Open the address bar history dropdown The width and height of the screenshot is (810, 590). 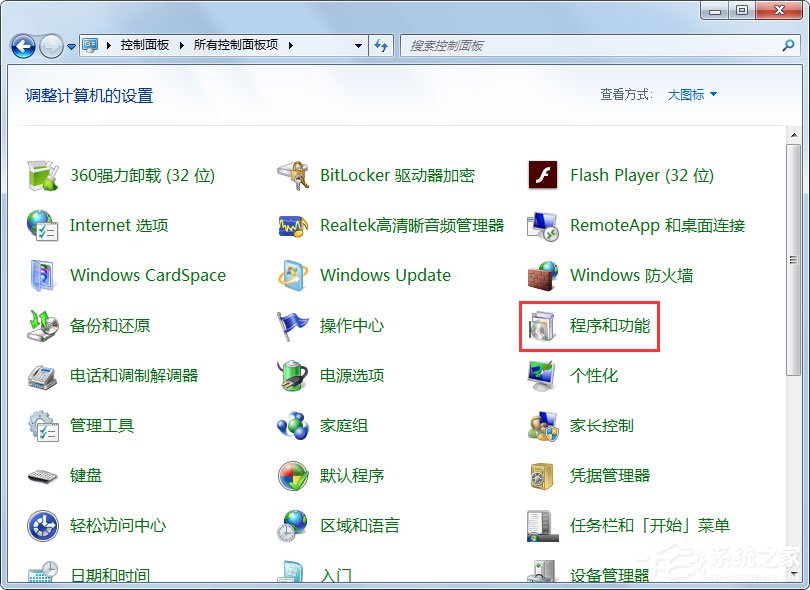click(357, 45)
